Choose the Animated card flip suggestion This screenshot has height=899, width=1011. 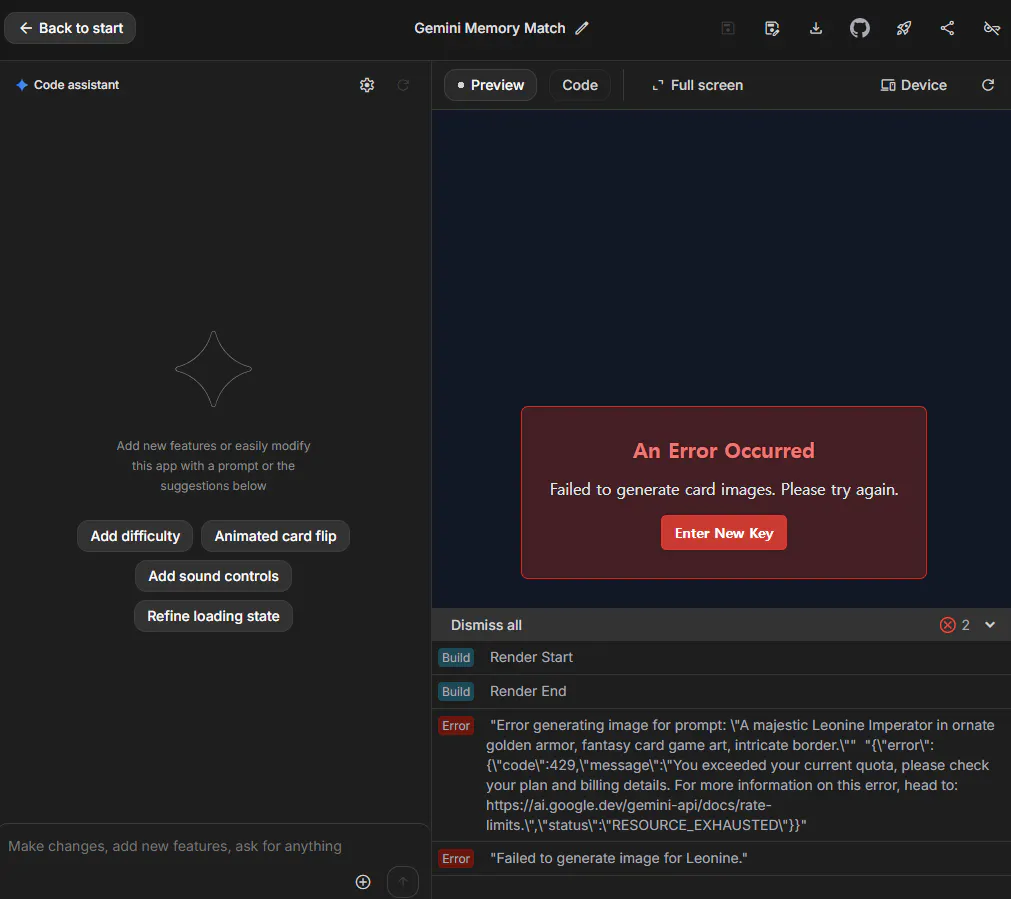(x=275, y=536)
